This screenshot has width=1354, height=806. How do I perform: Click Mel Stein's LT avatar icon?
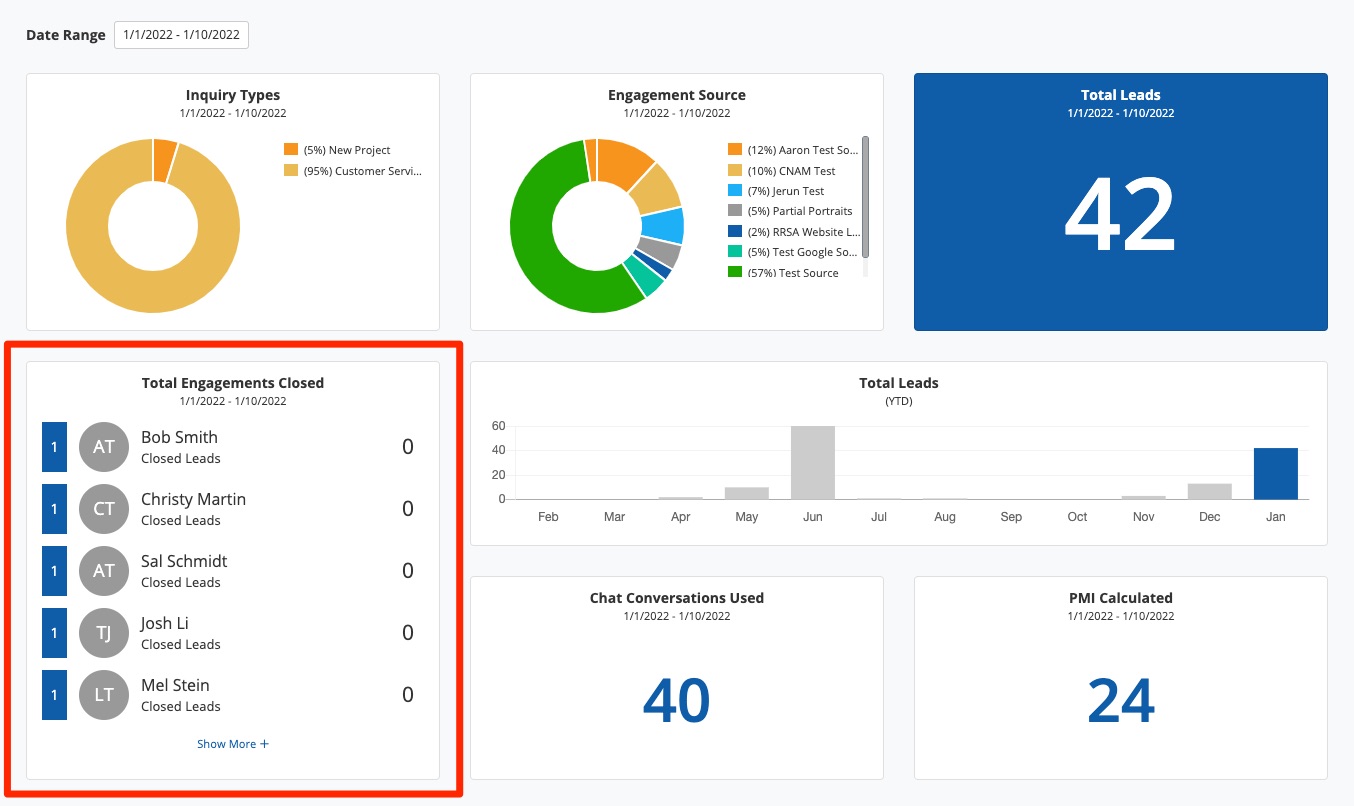point(104,695)
